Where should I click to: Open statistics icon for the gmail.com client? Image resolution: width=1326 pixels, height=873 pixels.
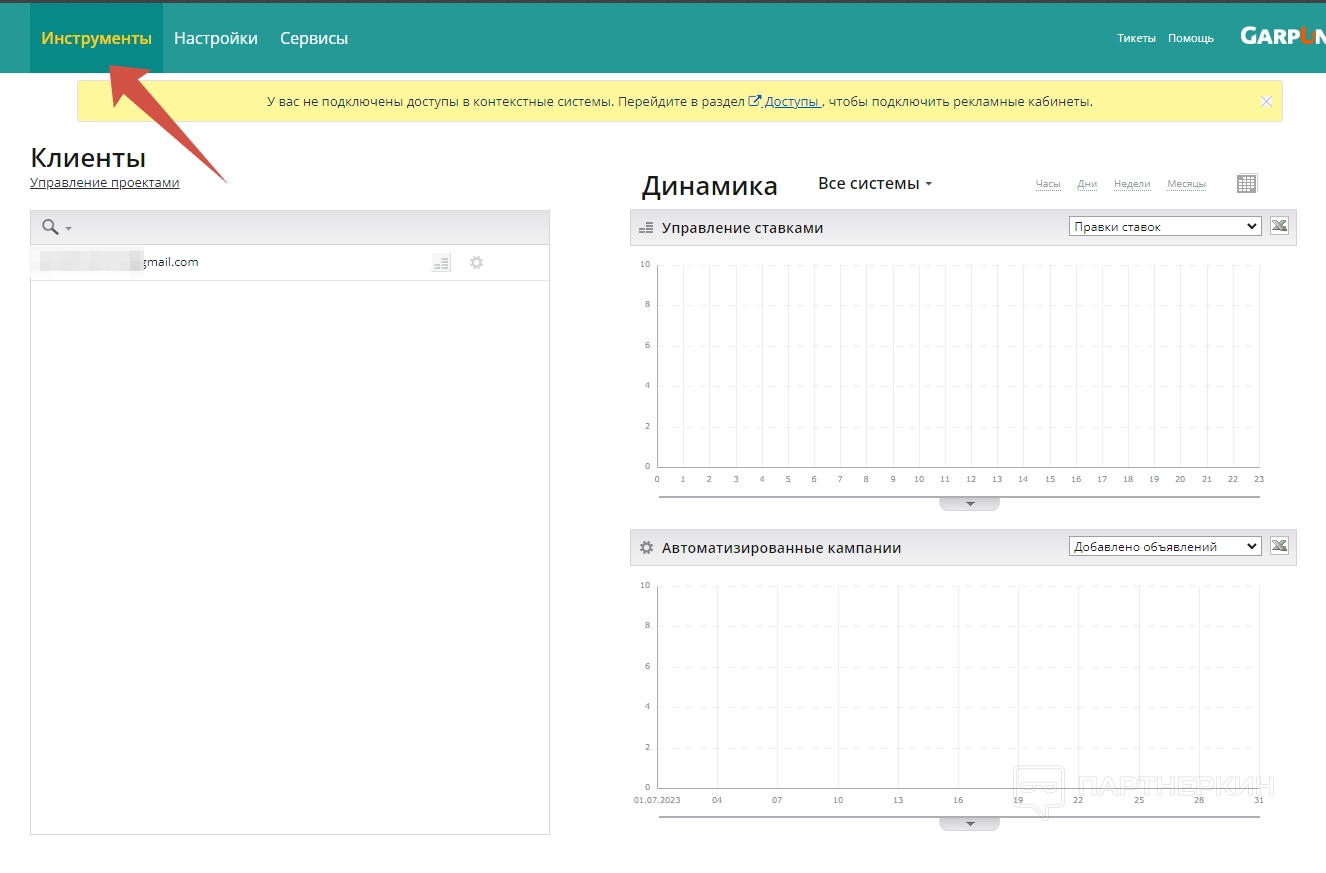pos(441,263)
